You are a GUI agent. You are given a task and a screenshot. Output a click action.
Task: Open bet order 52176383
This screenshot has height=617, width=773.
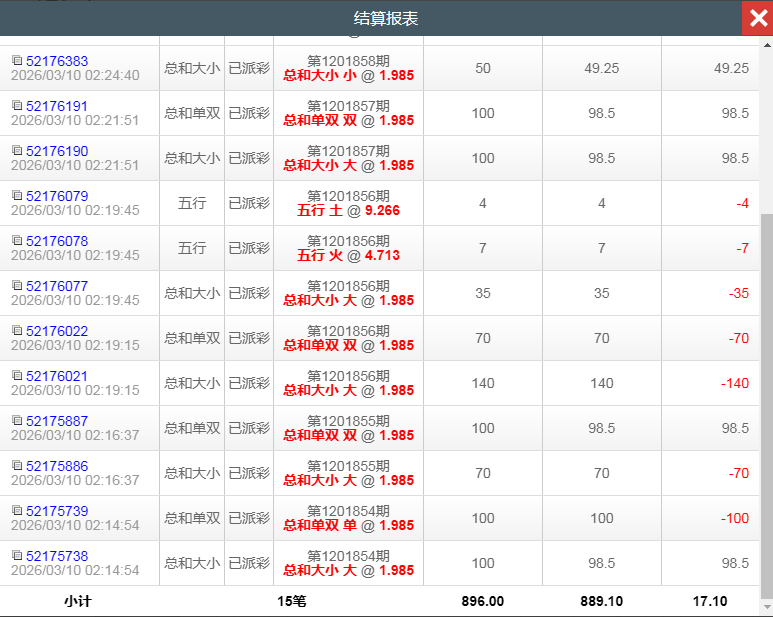(57, 61)
